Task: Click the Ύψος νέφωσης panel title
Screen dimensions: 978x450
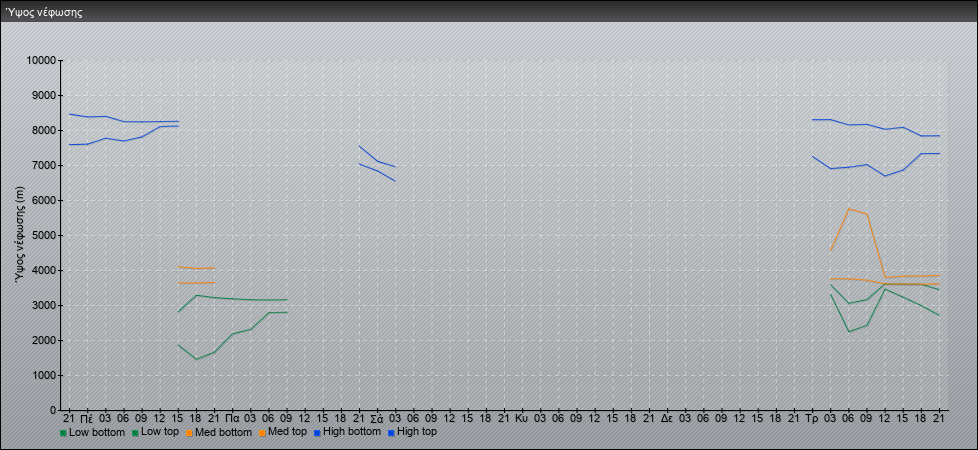Action: tap(44, 12)
